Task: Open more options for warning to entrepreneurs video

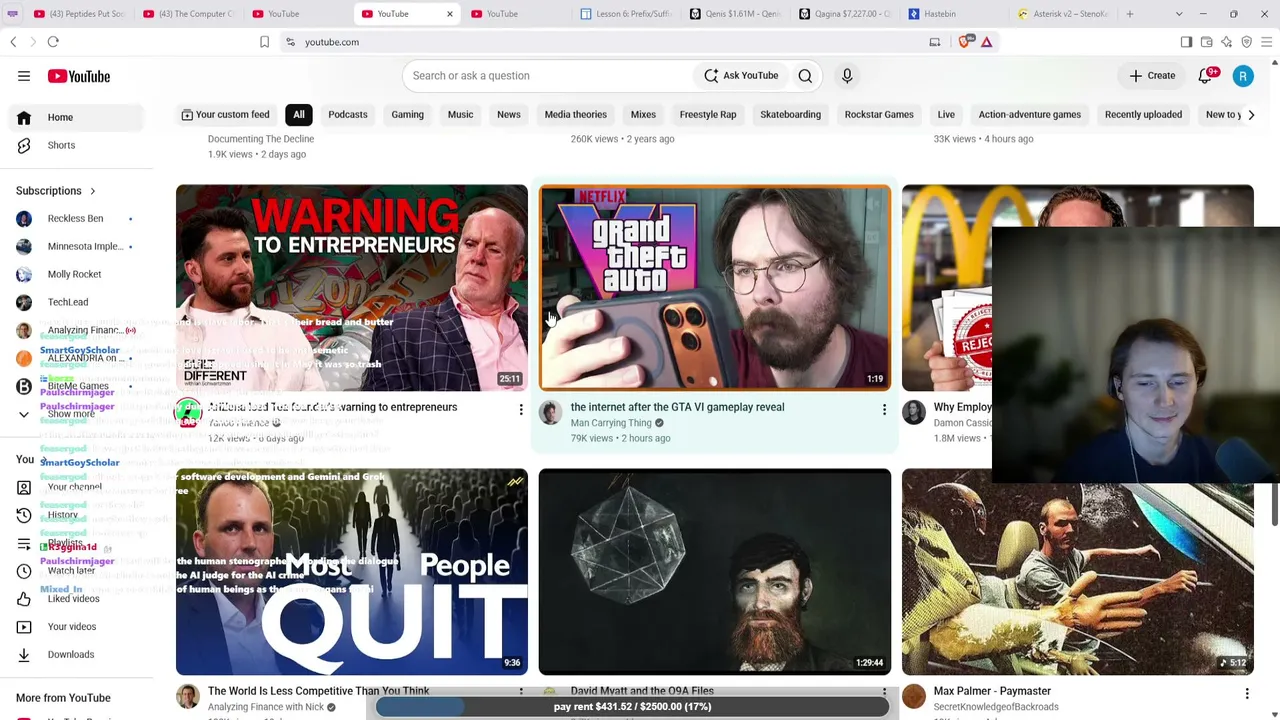Action: (521, 409)
